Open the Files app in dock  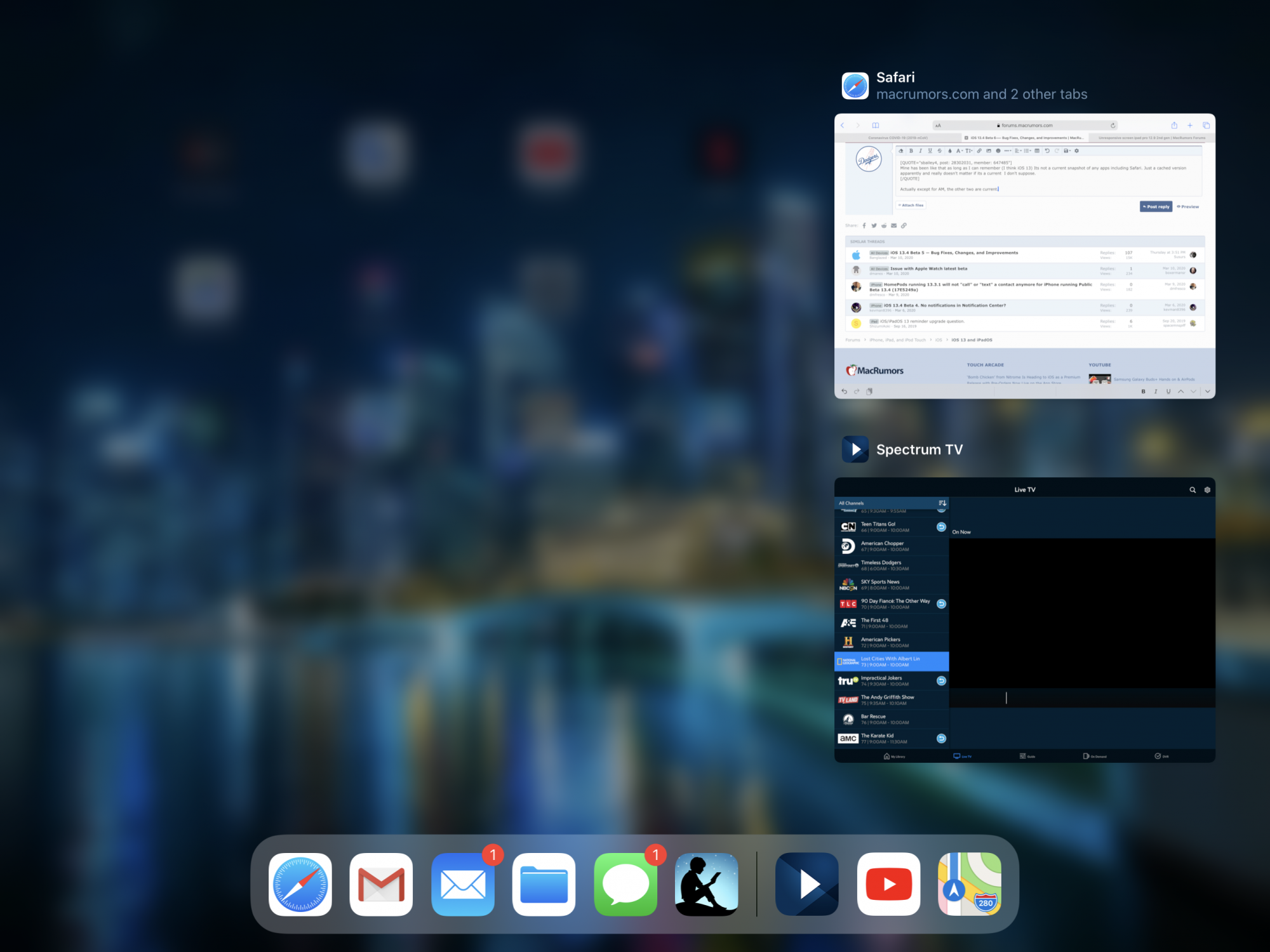544,884
